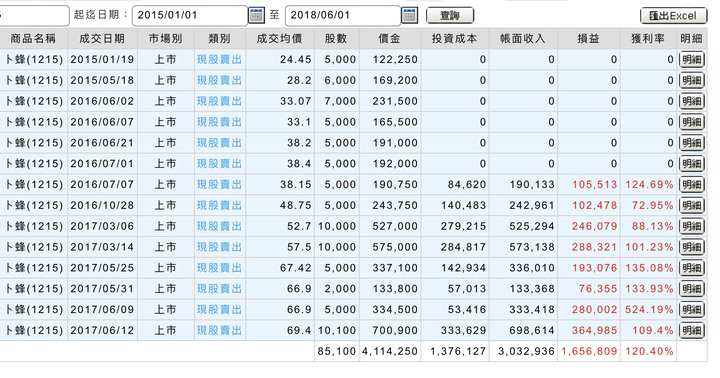Select total amount cell 4,114,250
Image resolution: width=720 pixels, height=378 pixels.
tap(390, 351)
